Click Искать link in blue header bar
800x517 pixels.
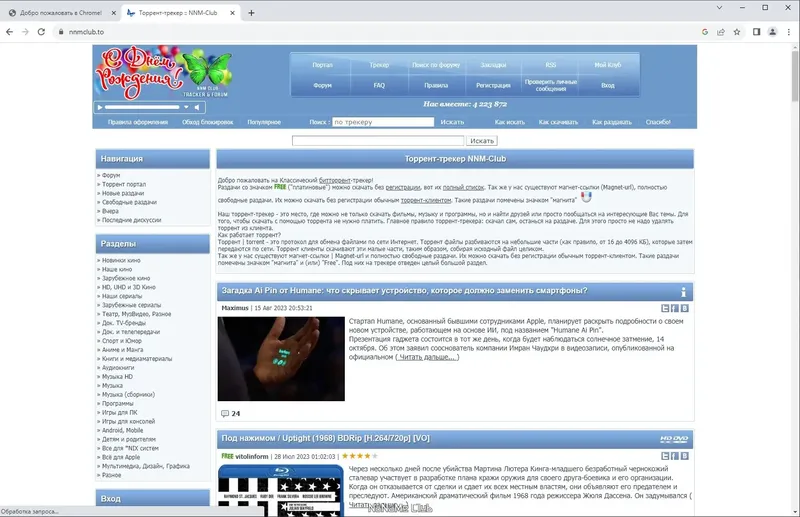452,122
